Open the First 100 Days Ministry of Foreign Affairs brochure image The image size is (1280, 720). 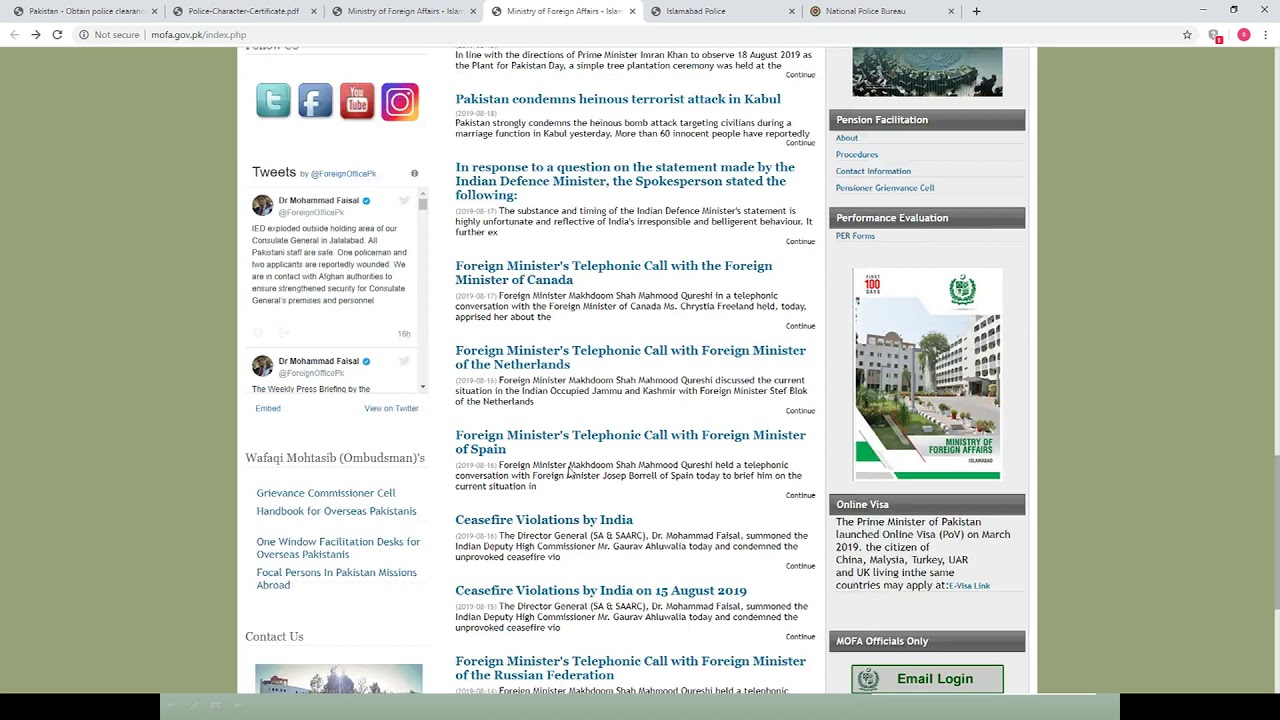pyautogui.click(x=927, y=374)
